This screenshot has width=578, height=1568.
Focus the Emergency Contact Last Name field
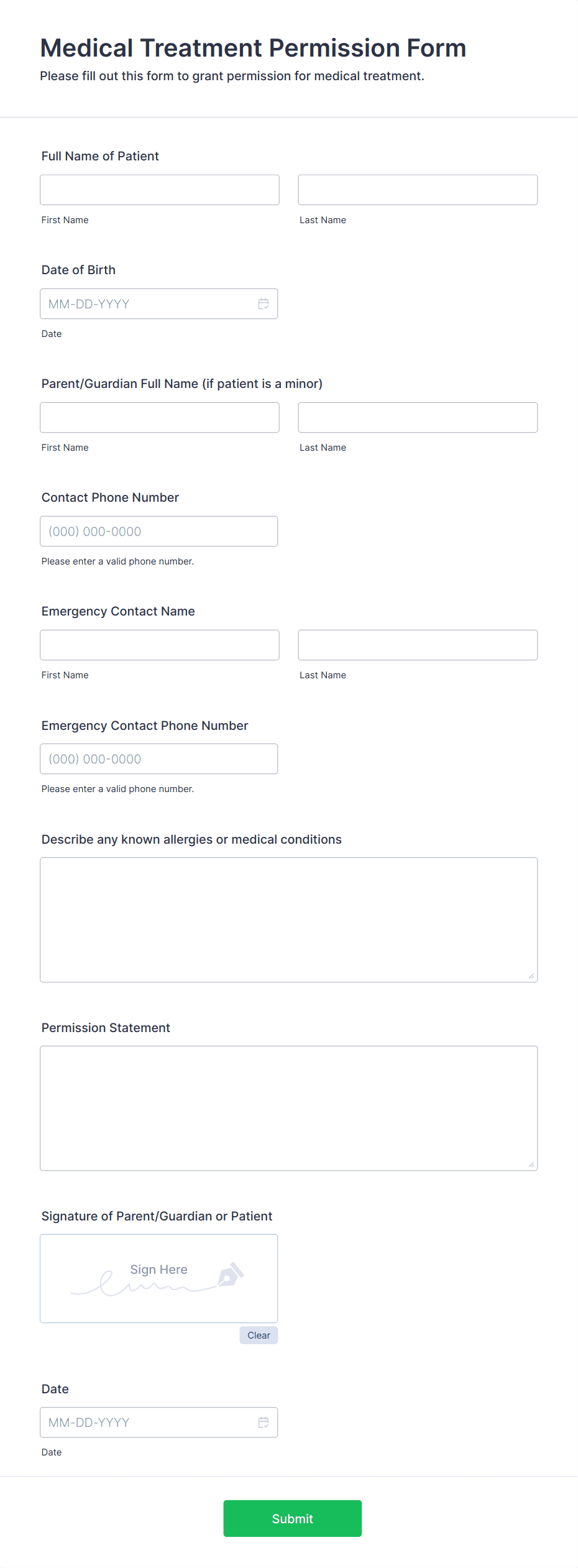tap(417, 645)
